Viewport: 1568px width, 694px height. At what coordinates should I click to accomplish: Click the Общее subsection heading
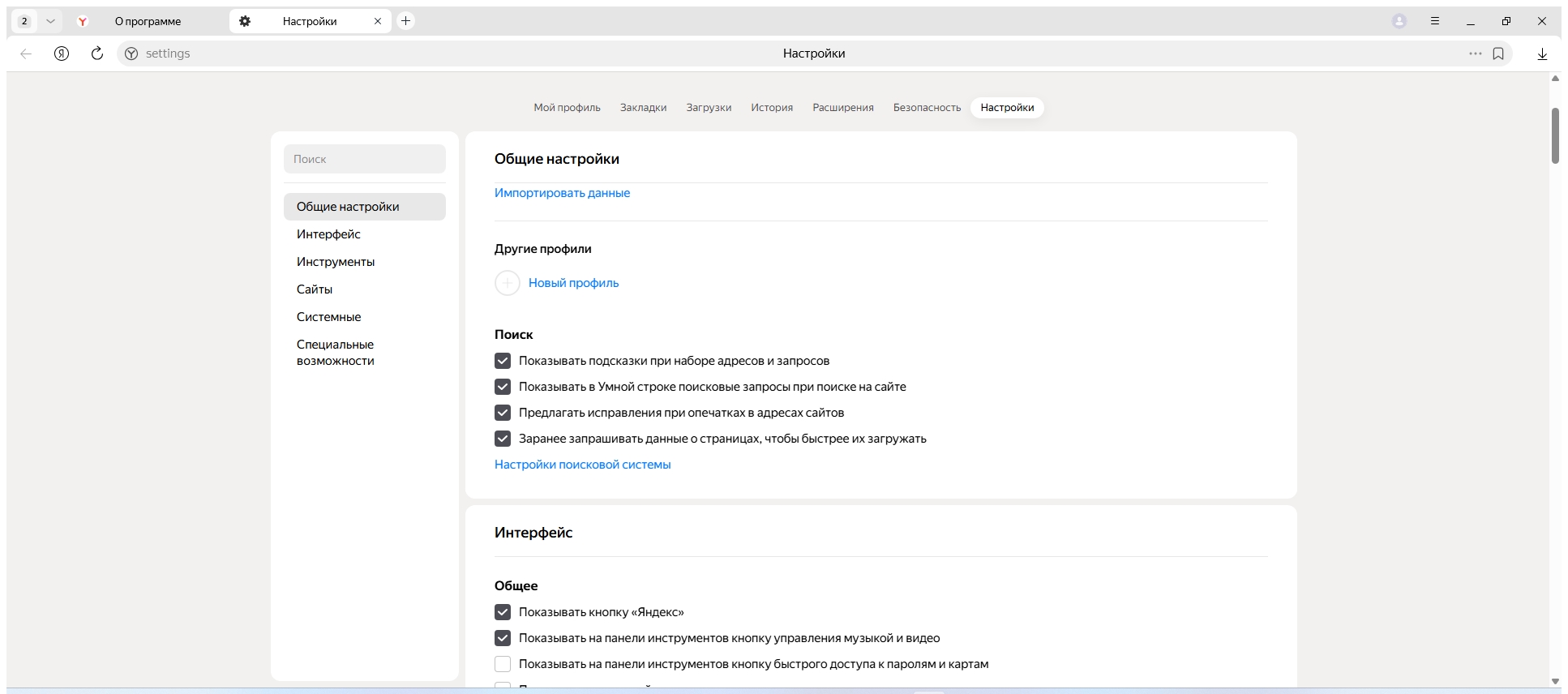coord(516,586)
